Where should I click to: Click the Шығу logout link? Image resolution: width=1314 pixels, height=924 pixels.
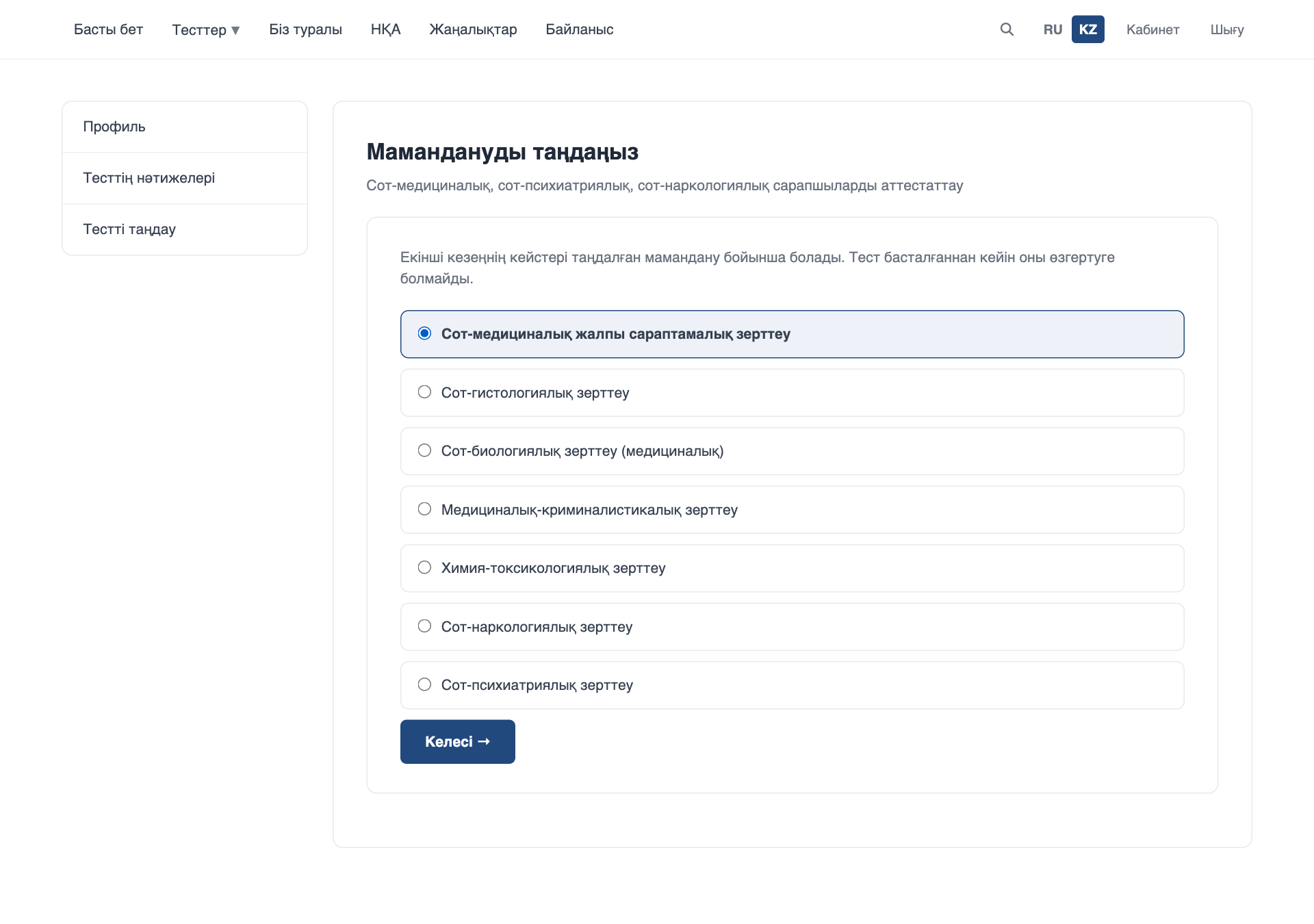pyautogui.click(x=1226, y=29)
